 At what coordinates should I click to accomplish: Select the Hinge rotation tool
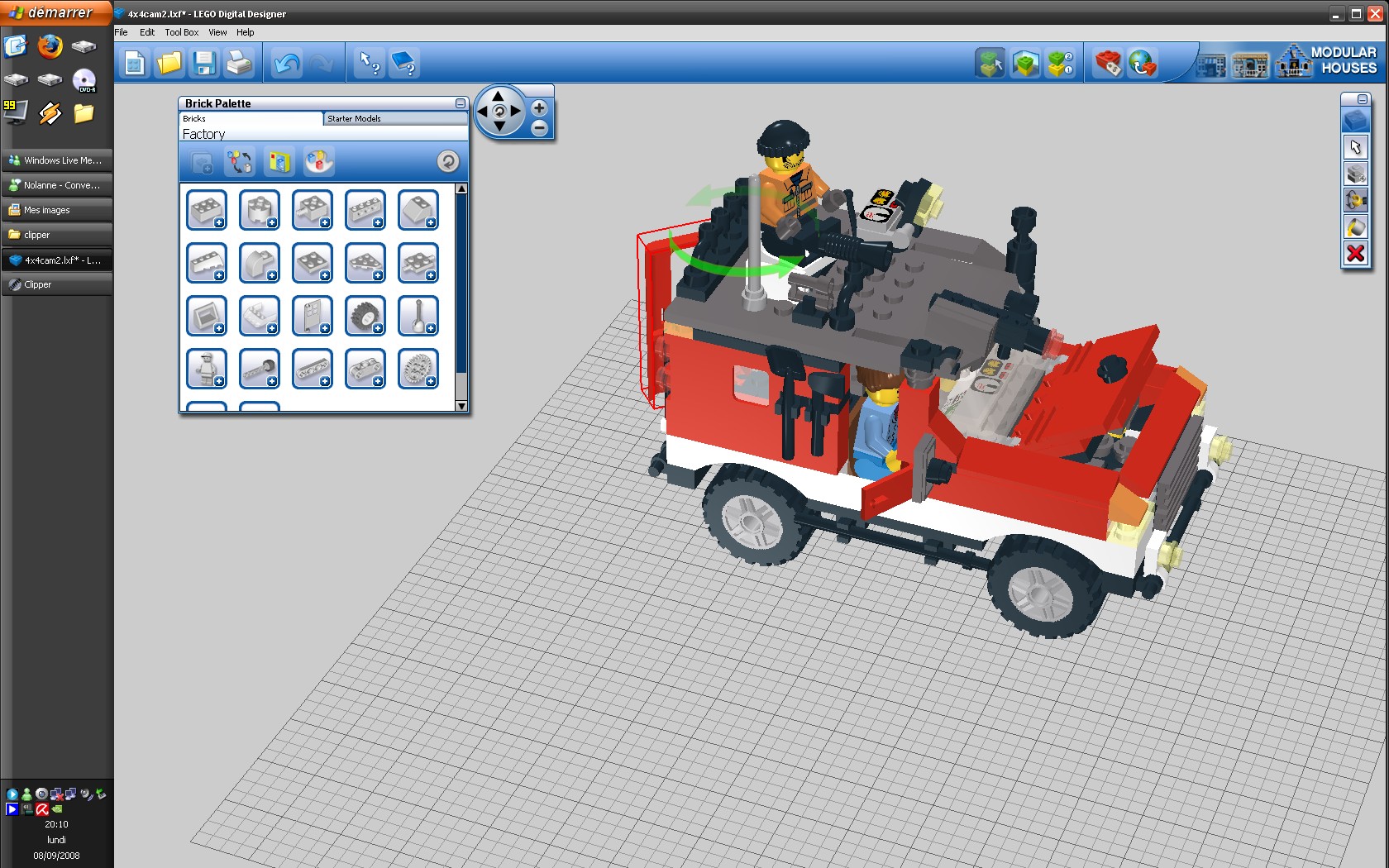point(1356,200)
